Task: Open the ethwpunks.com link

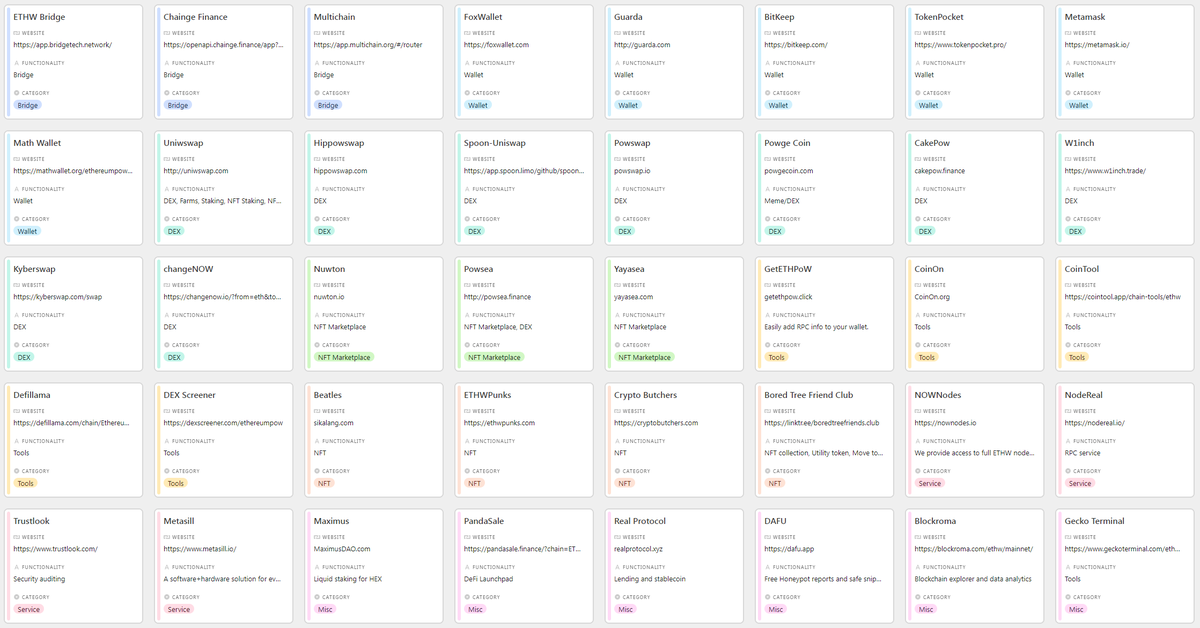Action: pos(499,423)
